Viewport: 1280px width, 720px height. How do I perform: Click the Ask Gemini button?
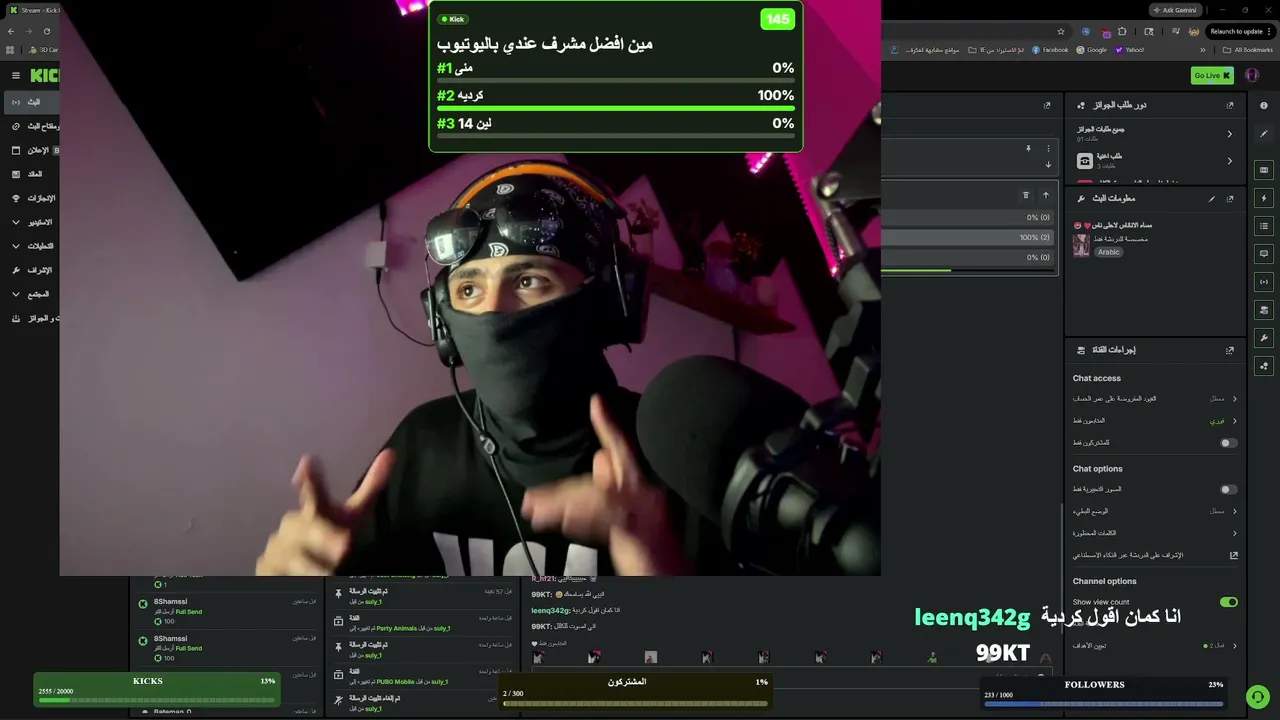pyautogui.click(x=1174, y=10)
